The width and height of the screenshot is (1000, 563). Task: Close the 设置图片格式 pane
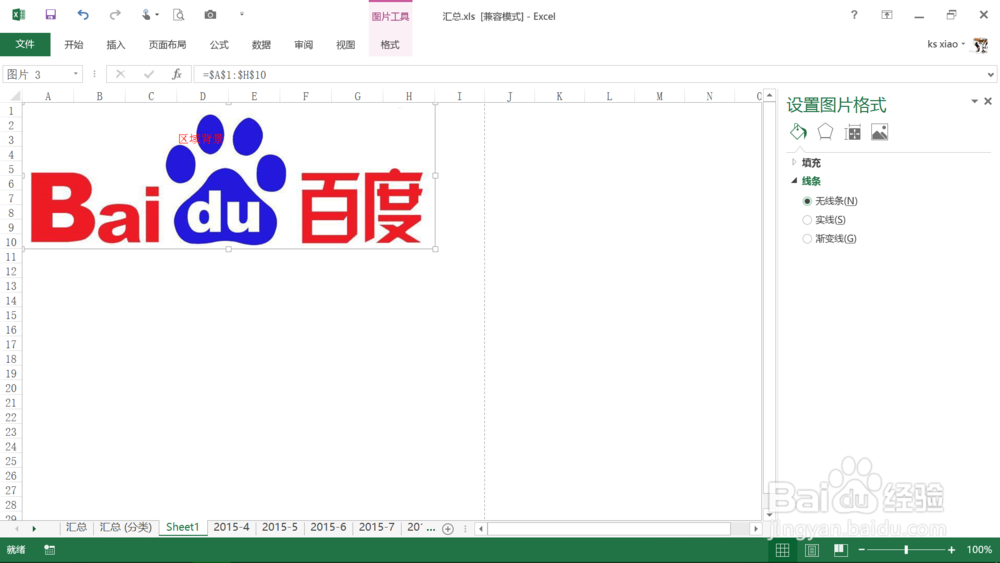[988, 101]
